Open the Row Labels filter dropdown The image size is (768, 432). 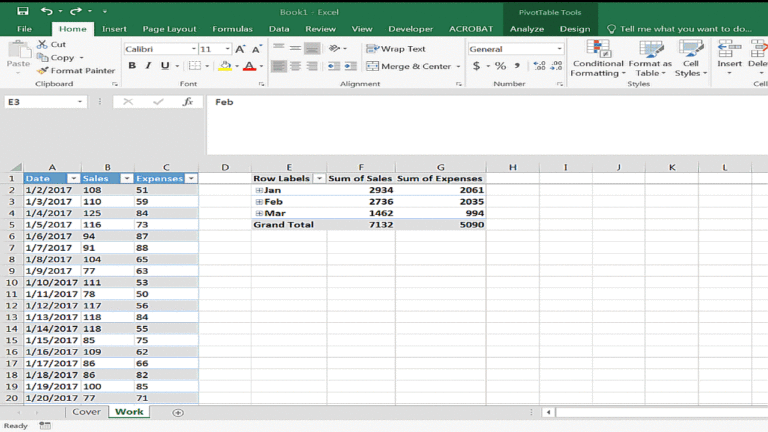tap(319, 179)
